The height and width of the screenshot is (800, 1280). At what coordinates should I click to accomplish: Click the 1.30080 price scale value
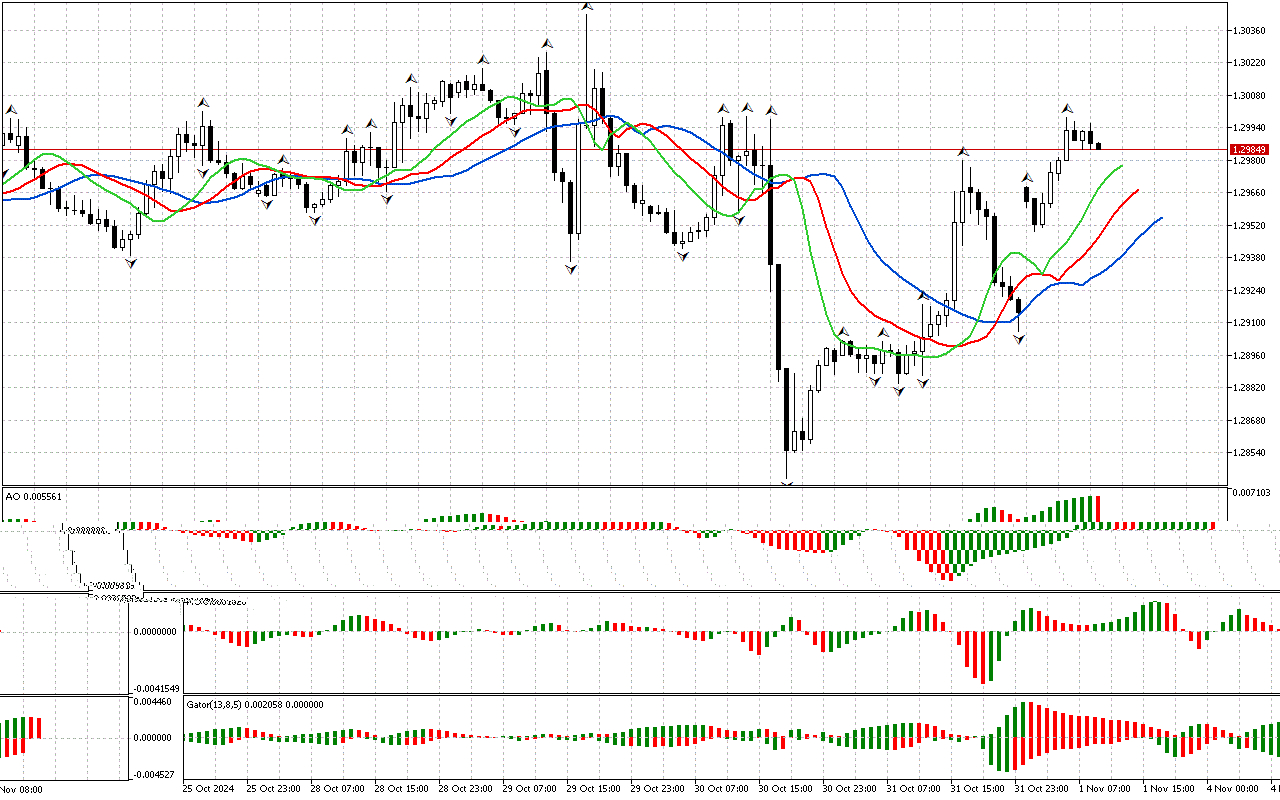1251,95
